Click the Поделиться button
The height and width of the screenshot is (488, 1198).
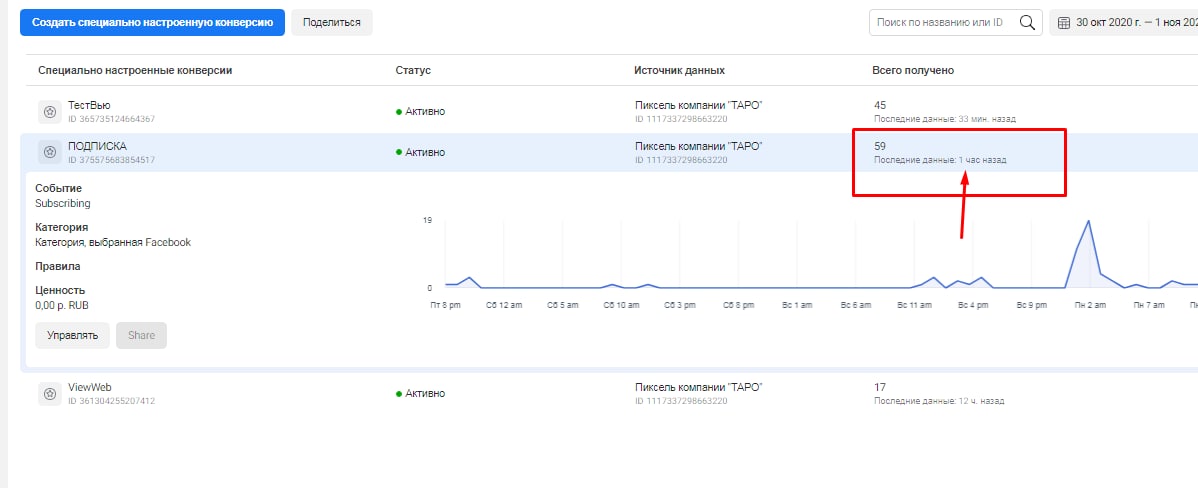click(x=332, y=23)
